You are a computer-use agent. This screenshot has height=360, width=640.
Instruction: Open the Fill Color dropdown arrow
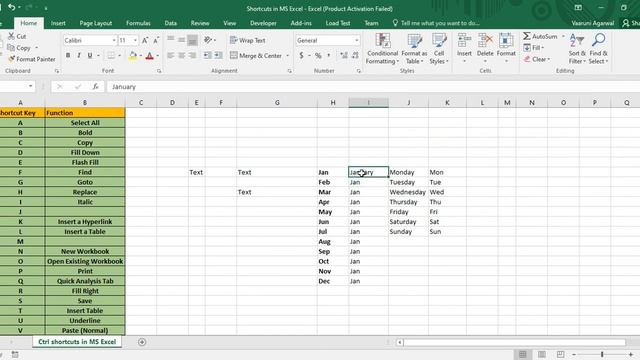pos(141,56)
